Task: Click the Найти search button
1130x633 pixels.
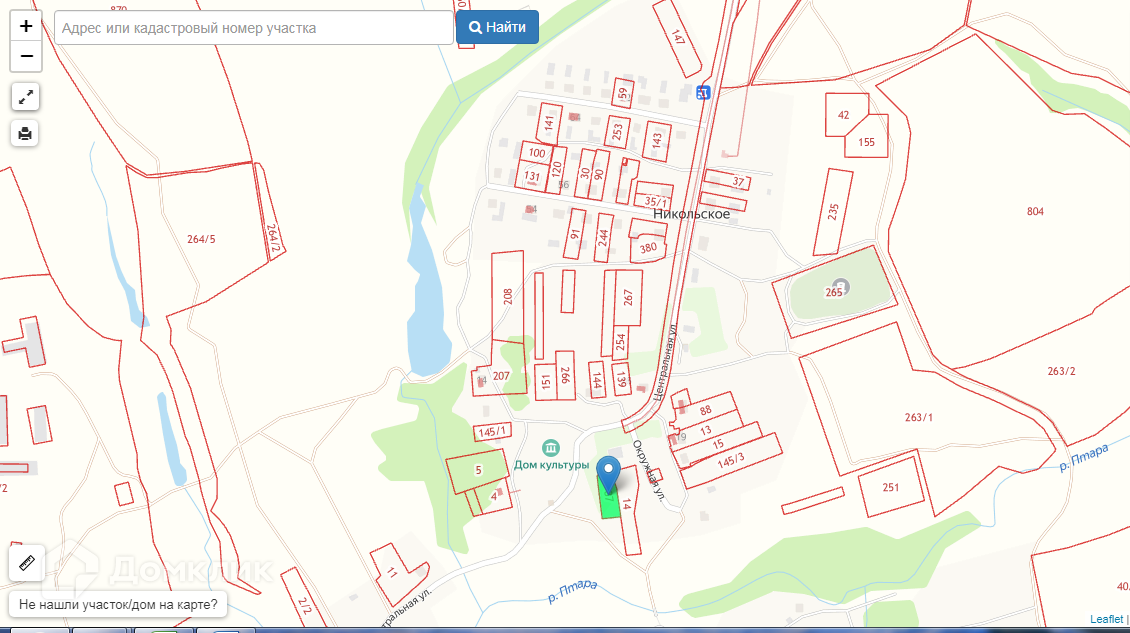Action: [497, 27]
